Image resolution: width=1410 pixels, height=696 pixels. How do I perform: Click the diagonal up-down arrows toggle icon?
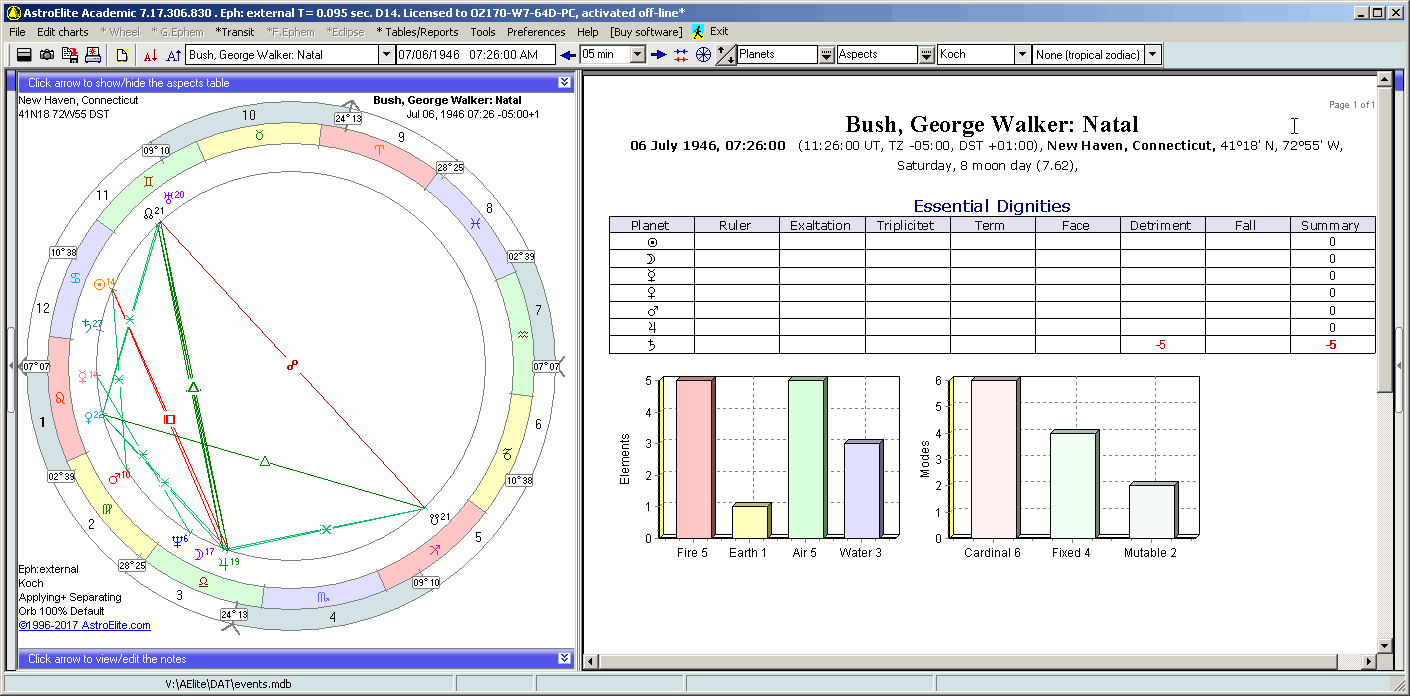click(727, 54)
